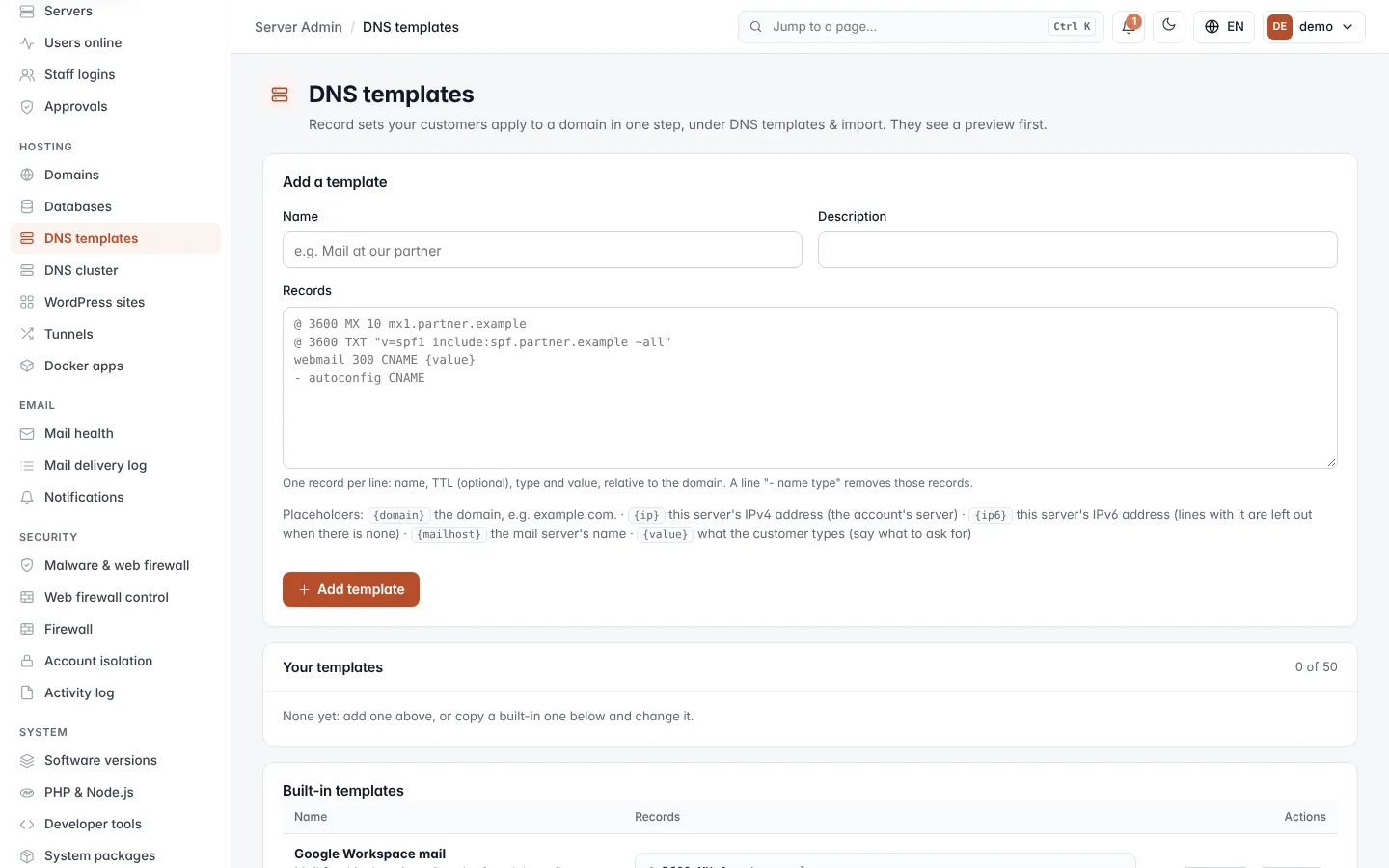Screen dimensions: 1389x868
Task: Click the Developer tools code icon
Action: point(27,825)
